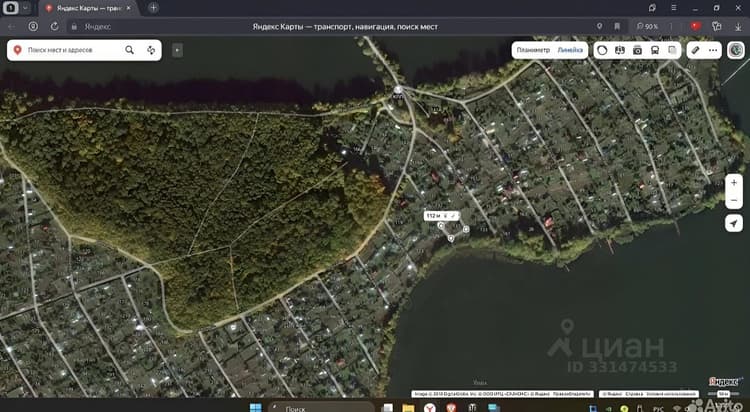
Task: Select the ruler tool icon
Action: point(695,50)
